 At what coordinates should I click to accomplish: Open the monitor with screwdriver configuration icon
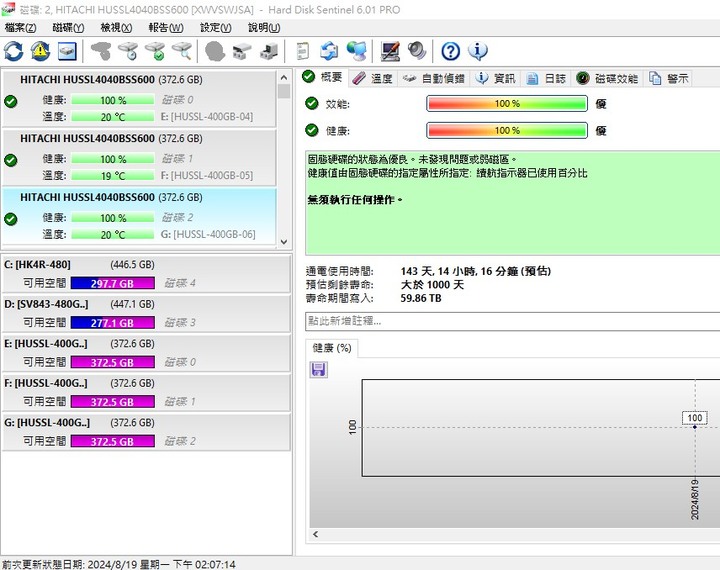coord(390,51)
